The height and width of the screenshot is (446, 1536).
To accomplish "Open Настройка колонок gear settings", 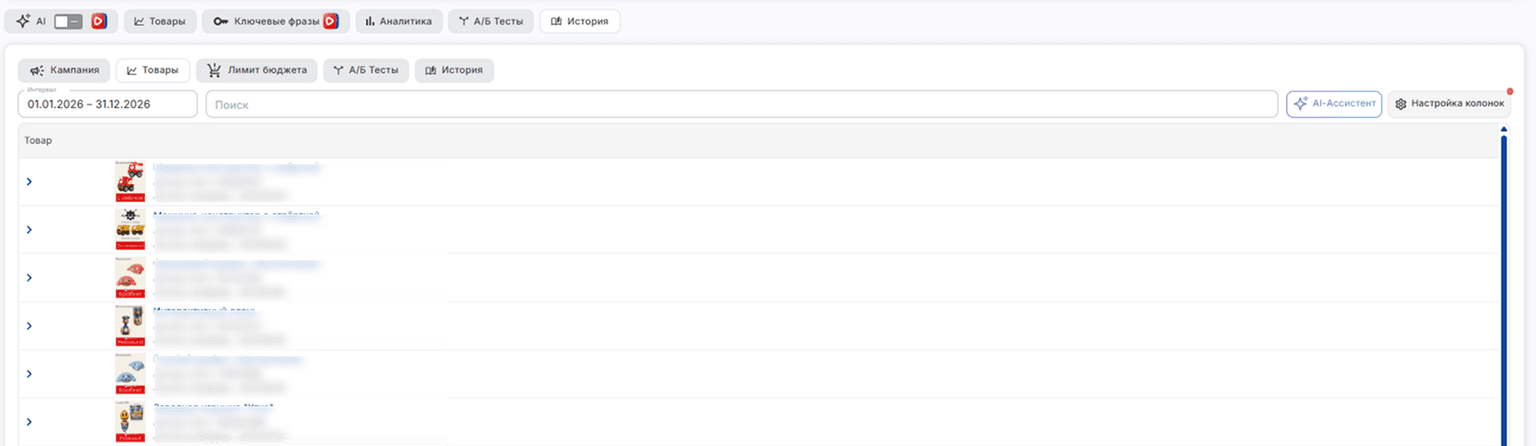I will [x=1449, y=104].
